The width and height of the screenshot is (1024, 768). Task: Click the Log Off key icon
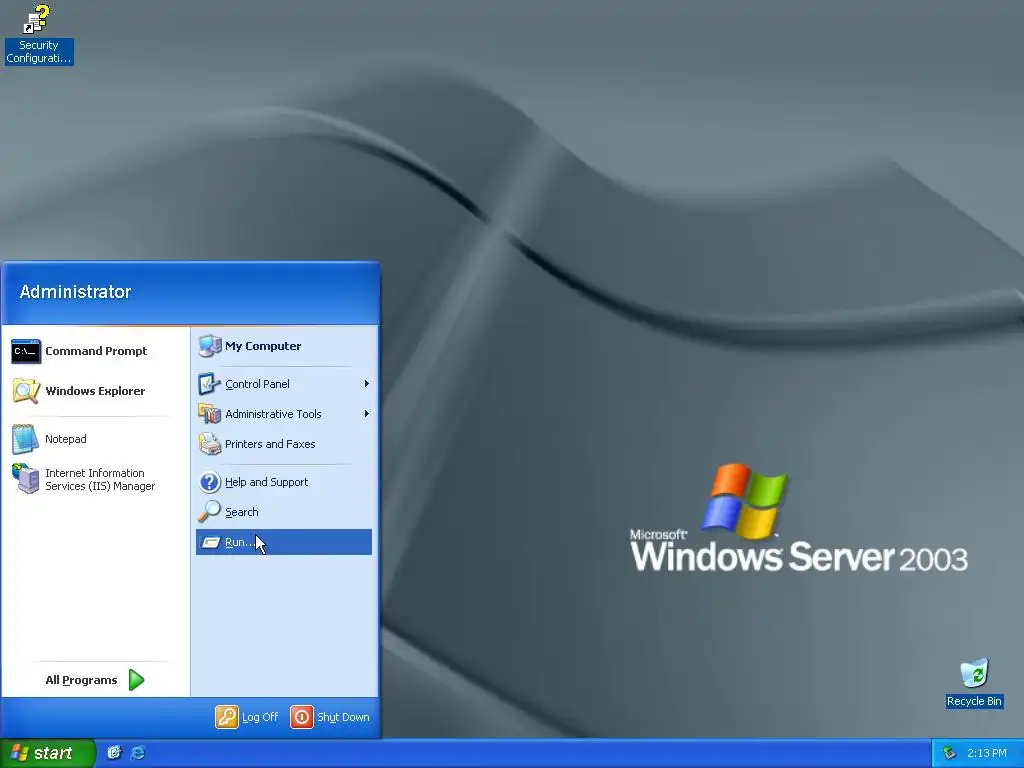click(227, 717)
